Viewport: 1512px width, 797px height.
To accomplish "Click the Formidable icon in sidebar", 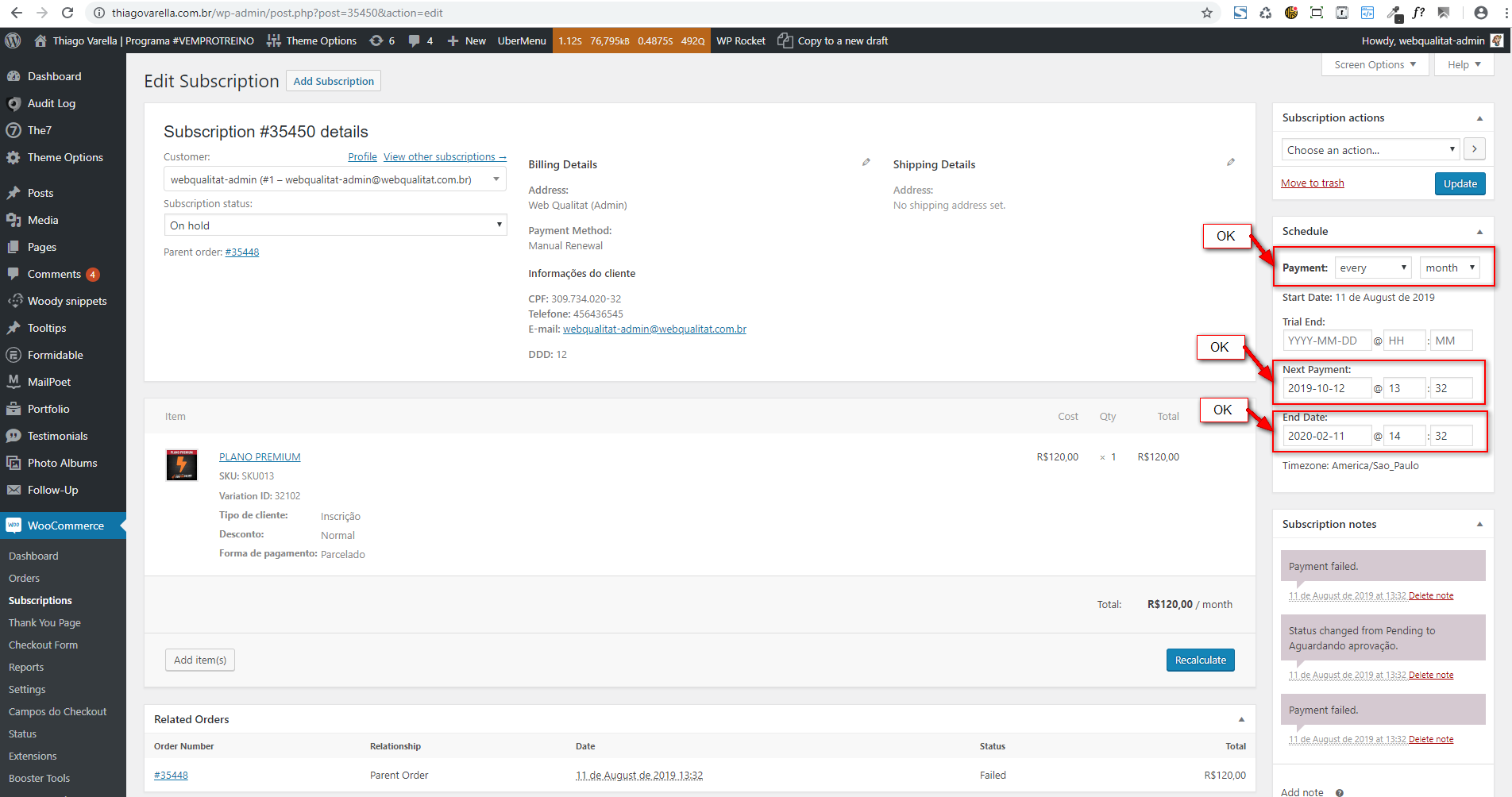I will point(13,355).
